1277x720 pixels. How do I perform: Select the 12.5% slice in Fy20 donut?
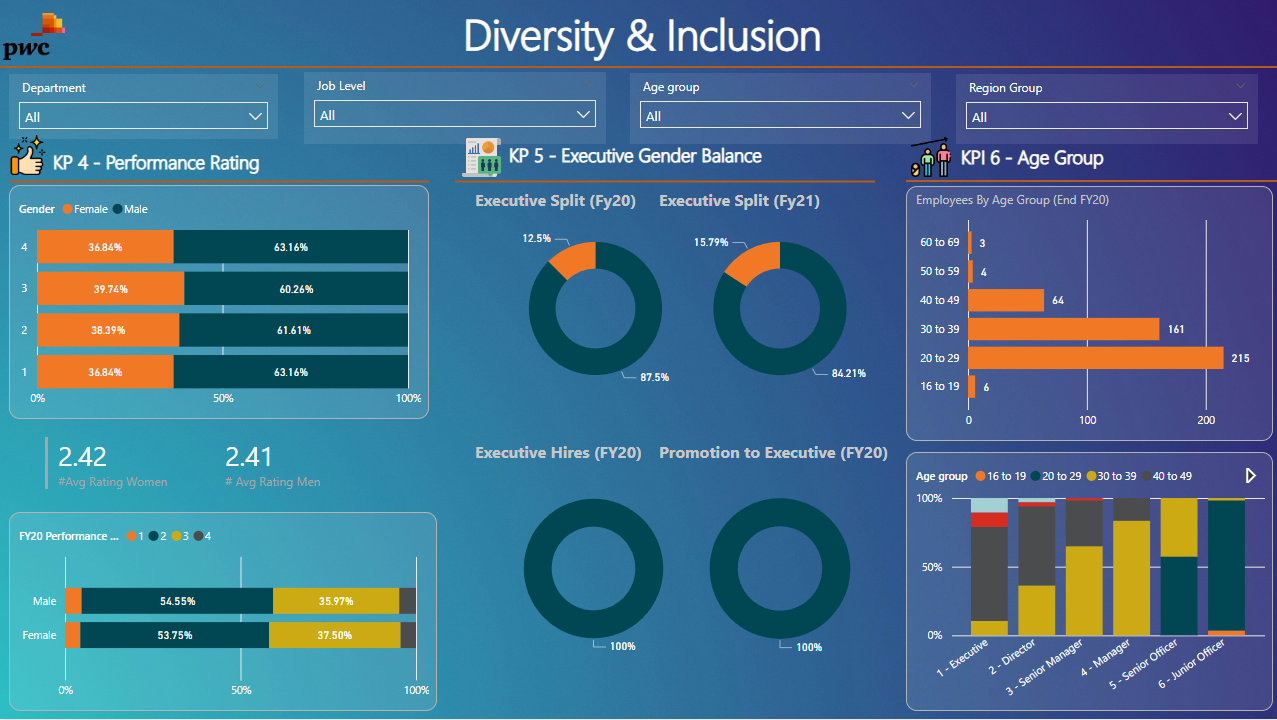point(574,259)
